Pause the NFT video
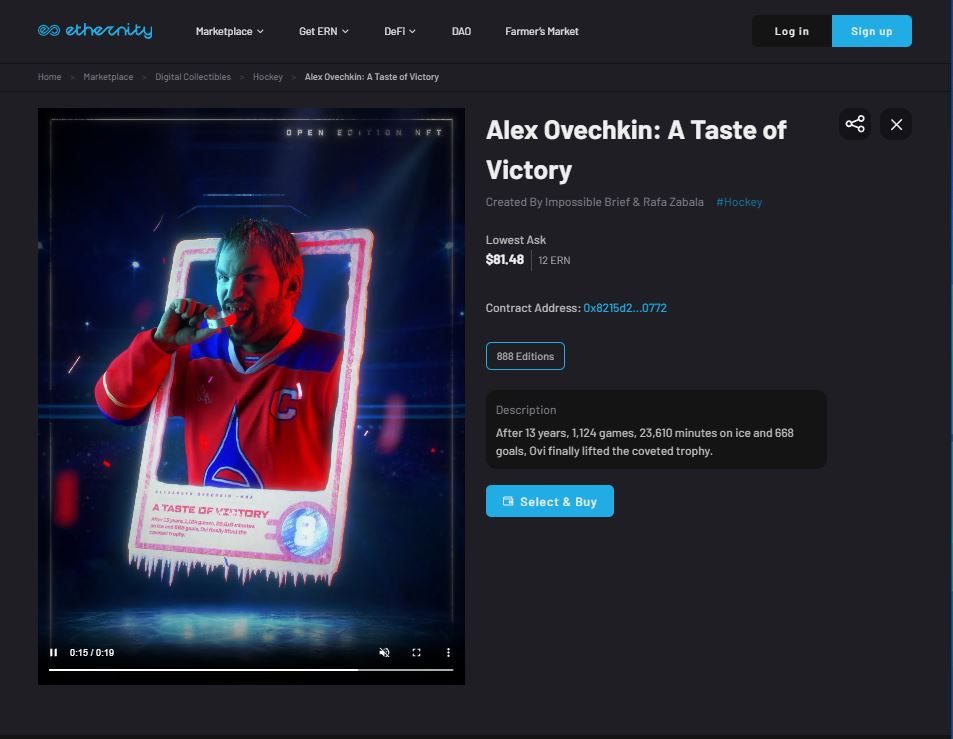 pos(53,652)
